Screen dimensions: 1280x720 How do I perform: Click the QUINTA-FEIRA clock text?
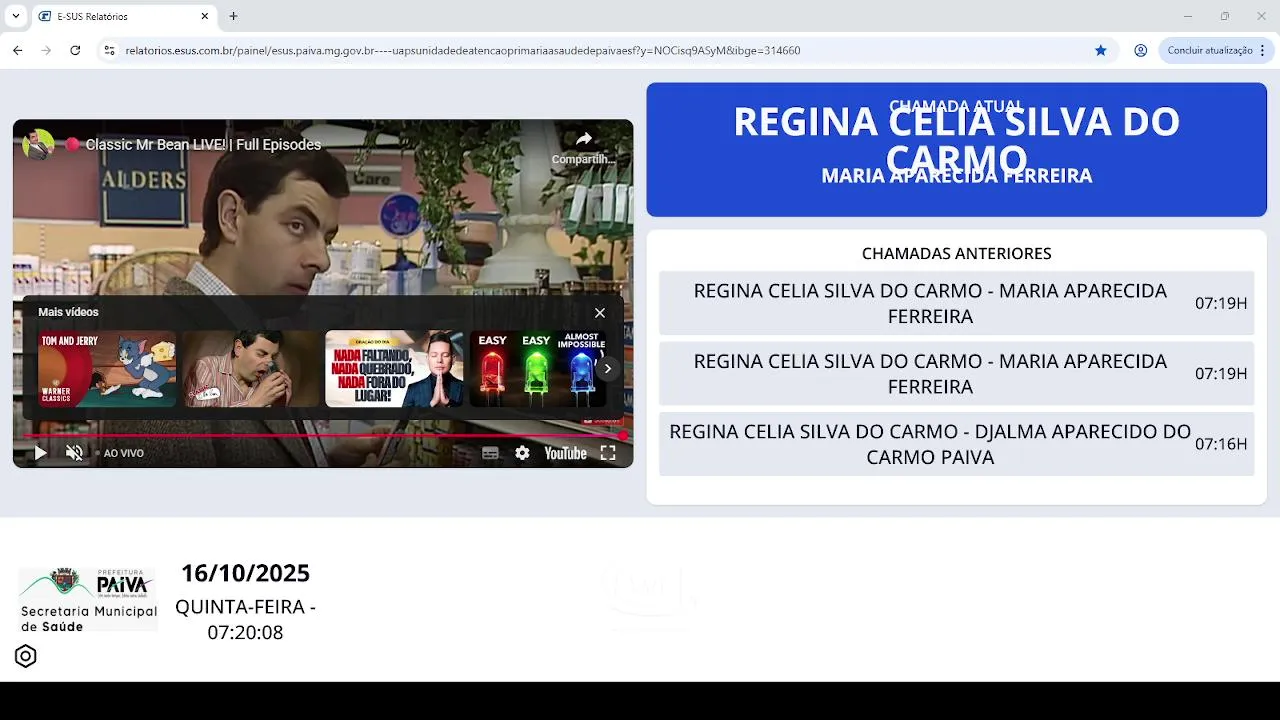245,619
